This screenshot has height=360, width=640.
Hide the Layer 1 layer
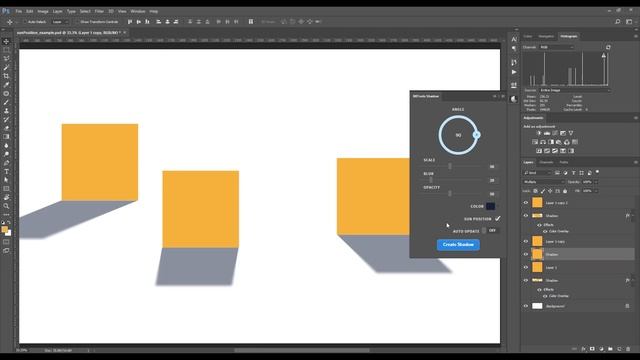pyautogui.click(x=526, y=268)
